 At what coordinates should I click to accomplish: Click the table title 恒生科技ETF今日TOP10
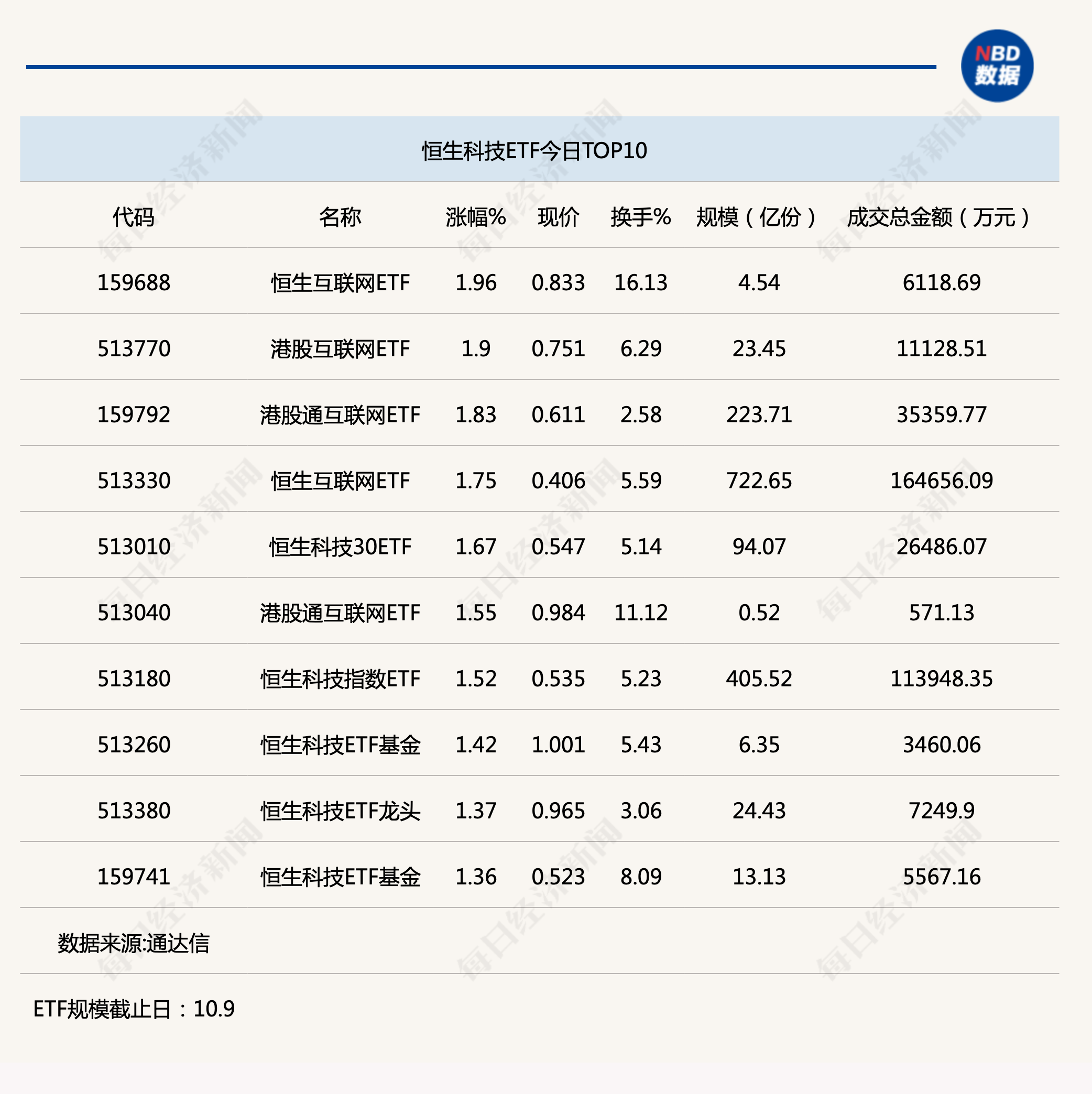[535, 149]
